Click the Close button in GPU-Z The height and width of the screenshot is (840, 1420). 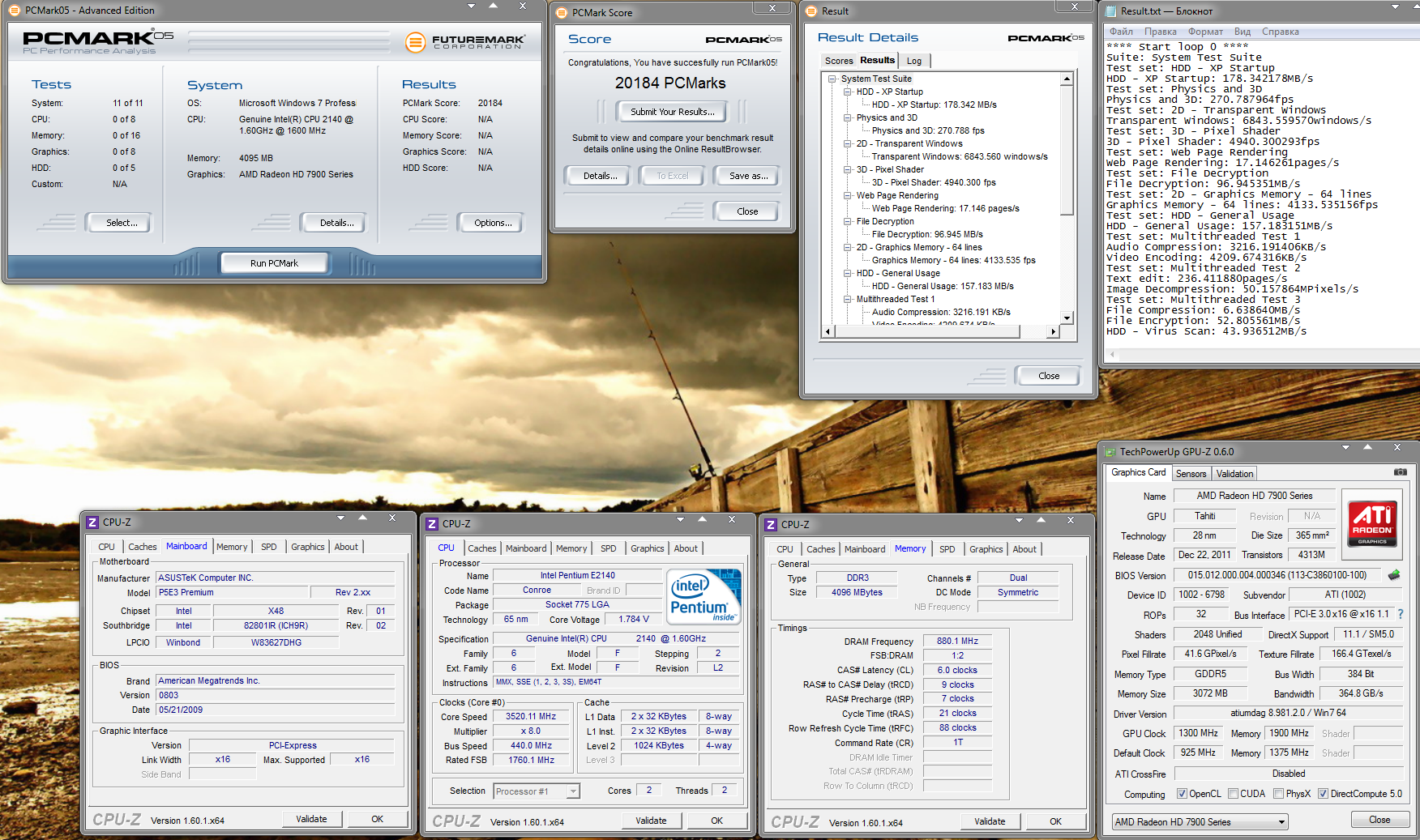tap(1379, 820)
